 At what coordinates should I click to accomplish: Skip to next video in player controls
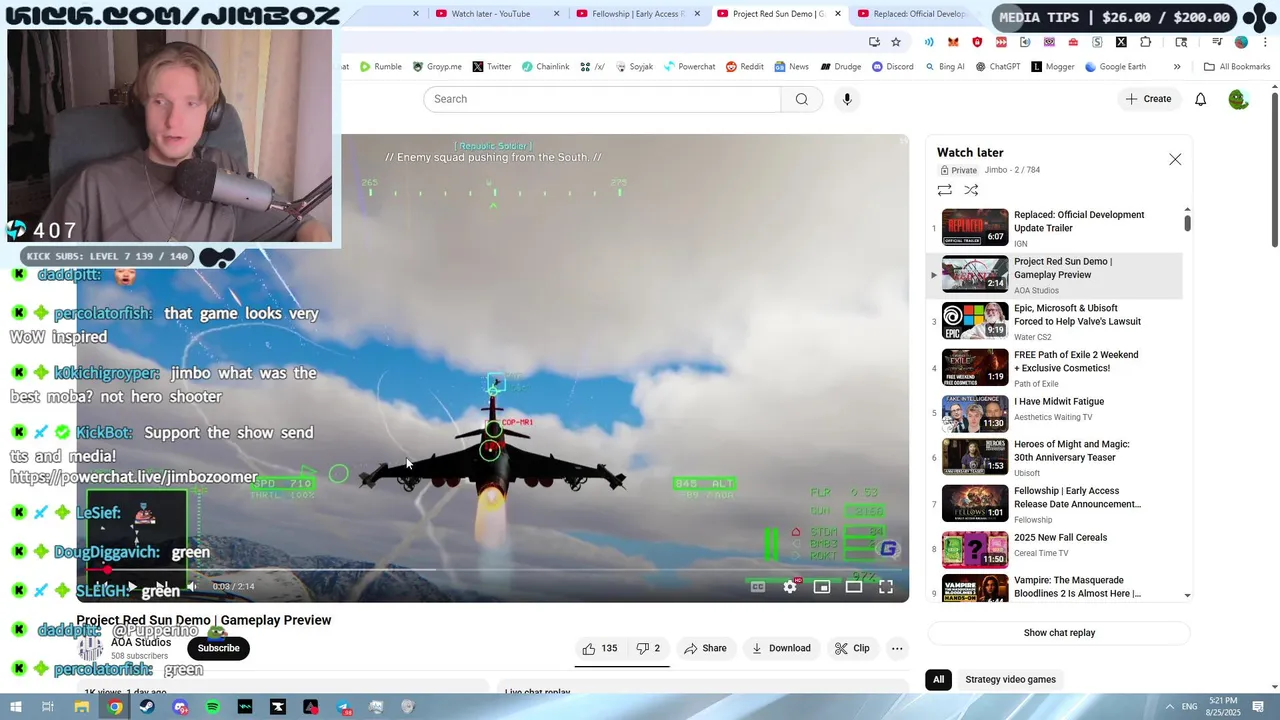161,587
